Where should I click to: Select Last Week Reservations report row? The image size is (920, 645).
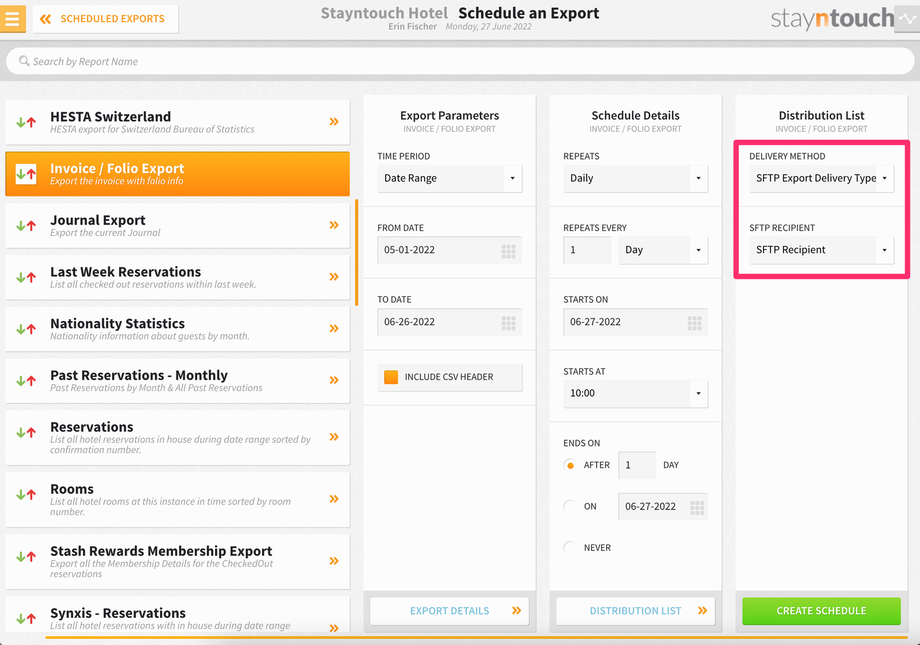point(177,277)
